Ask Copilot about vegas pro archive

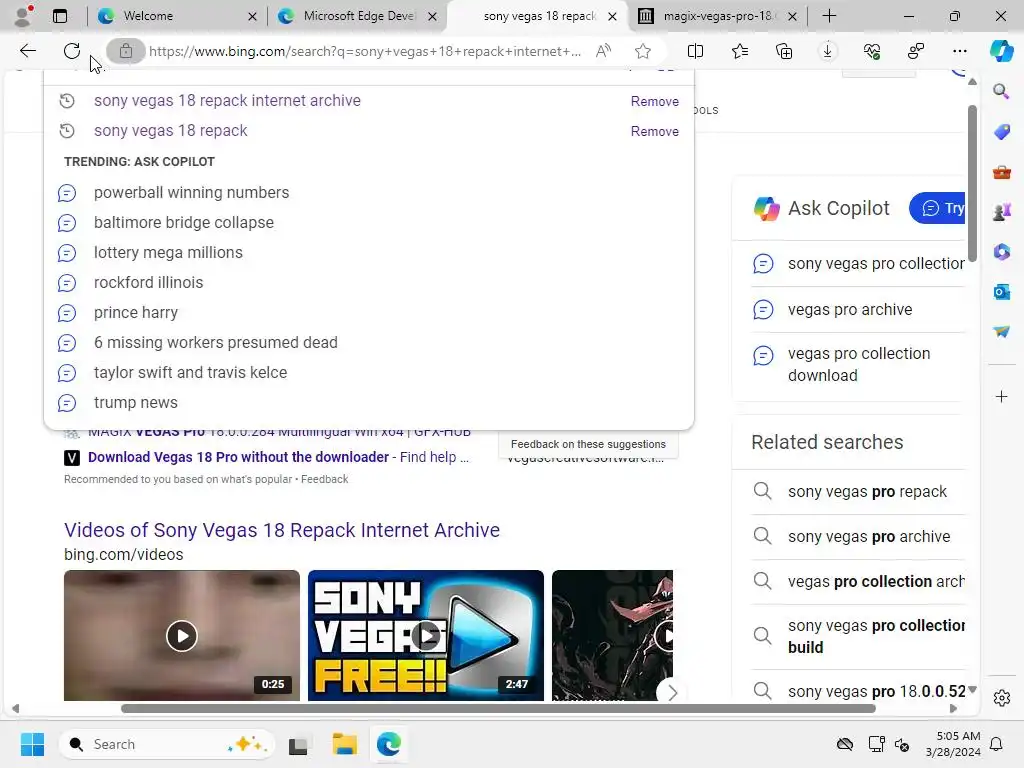tap(849, 310)
